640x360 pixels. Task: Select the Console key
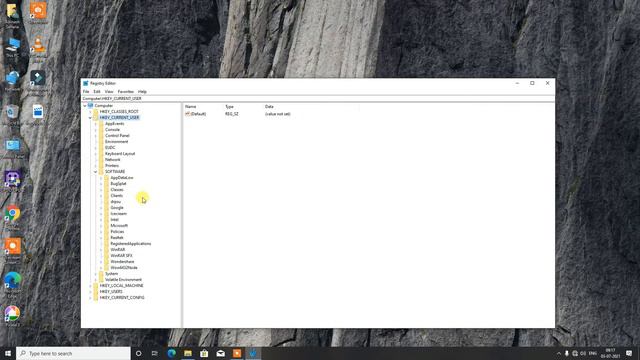pos(112,129)
